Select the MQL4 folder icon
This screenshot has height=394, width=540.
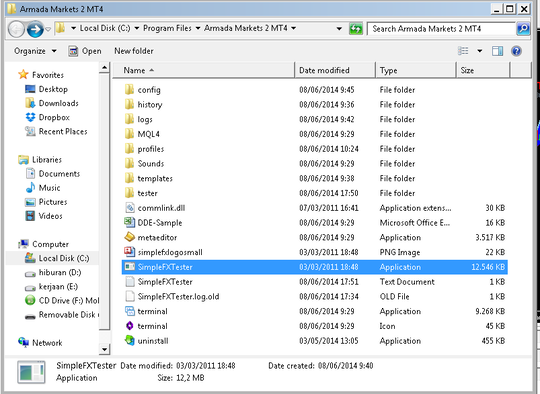click(129, 134)
